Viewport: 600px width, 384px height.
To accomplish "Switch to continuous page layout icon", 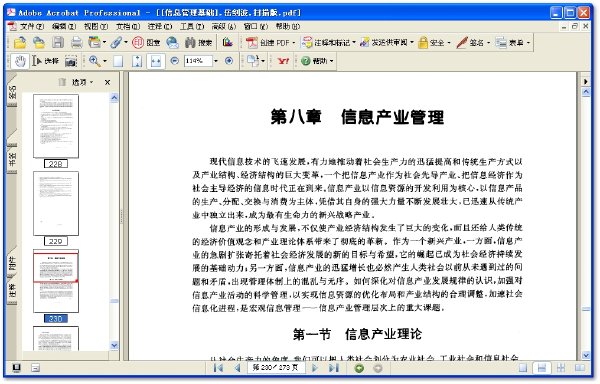I will pos(541,368).
